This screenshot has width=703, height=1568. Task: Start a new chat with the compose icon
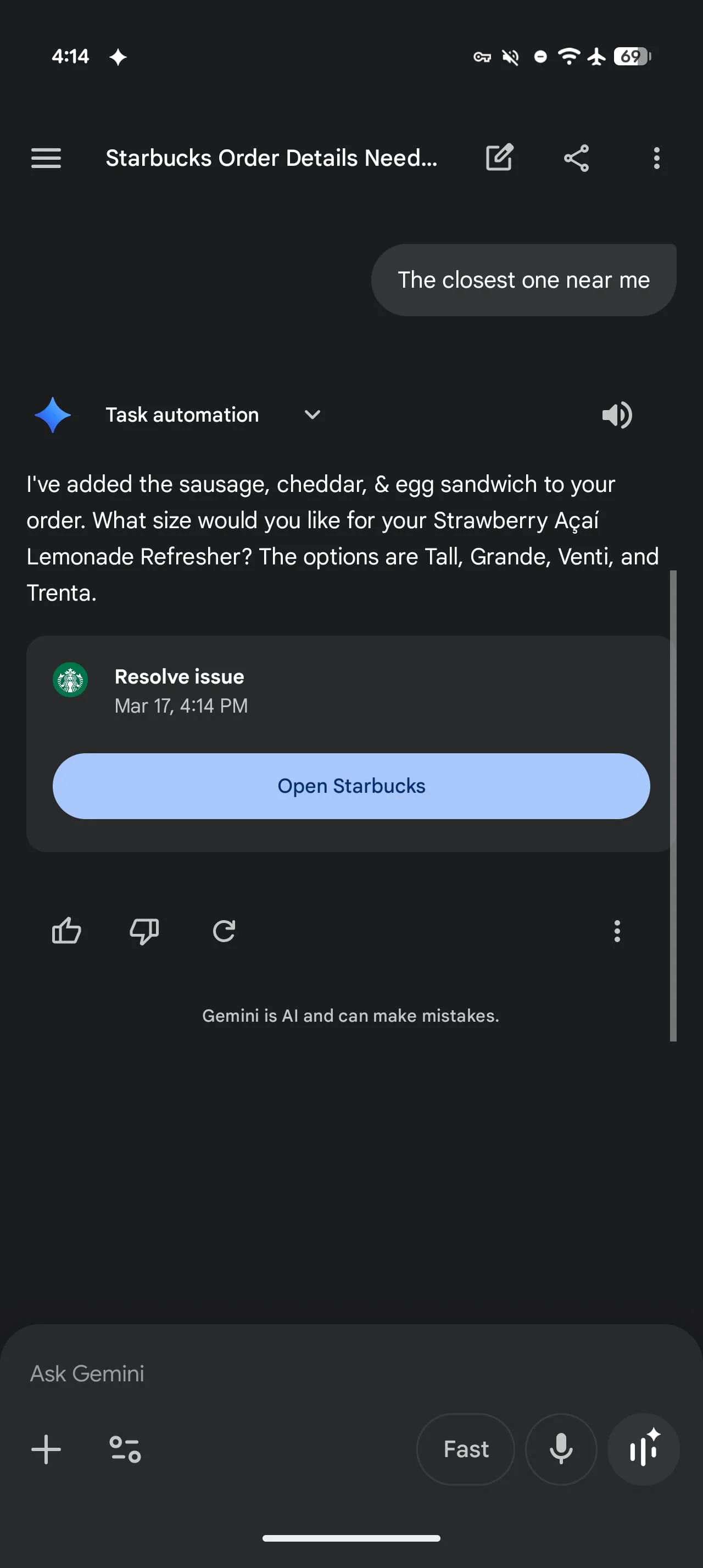pos(500,158)
